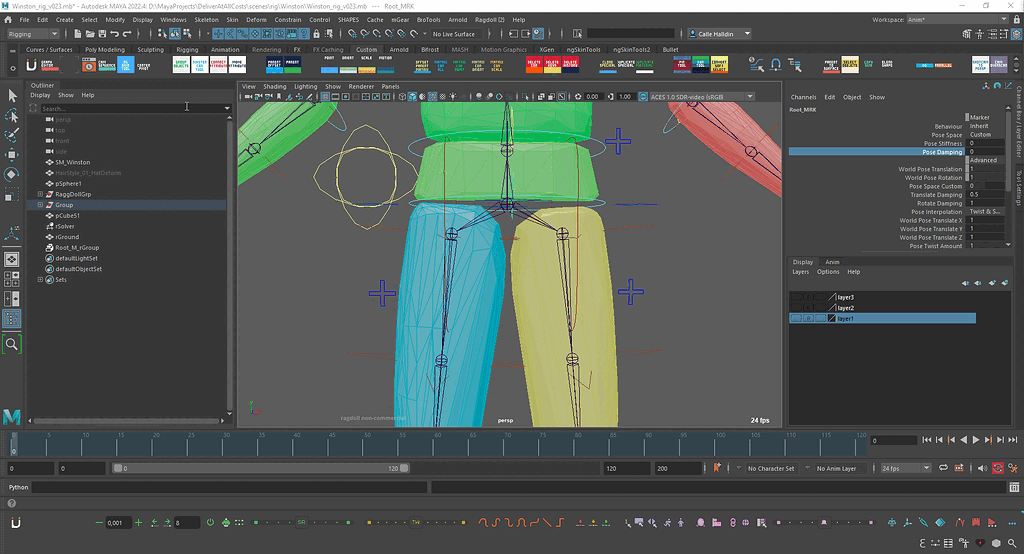Click the Undo arrow icon
The width and height of the screenshot is (1024, 554).
tap(114, 34)
